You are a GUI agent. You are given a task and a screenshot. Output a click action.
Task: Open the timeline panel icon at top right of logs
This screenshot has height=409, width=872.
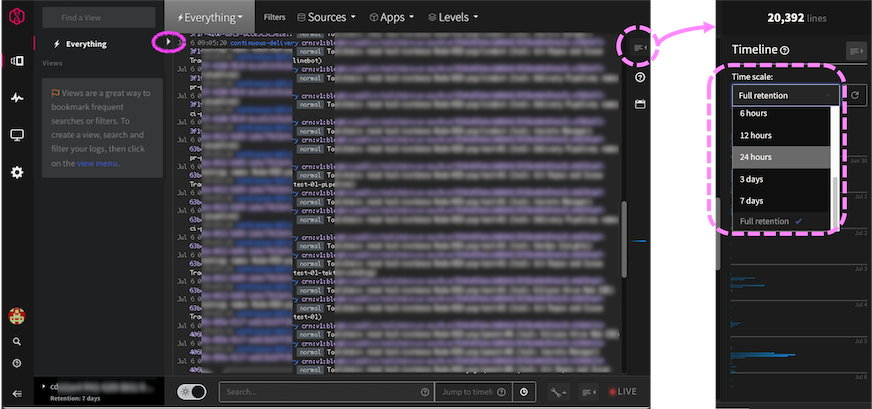[x=640, y=48]
